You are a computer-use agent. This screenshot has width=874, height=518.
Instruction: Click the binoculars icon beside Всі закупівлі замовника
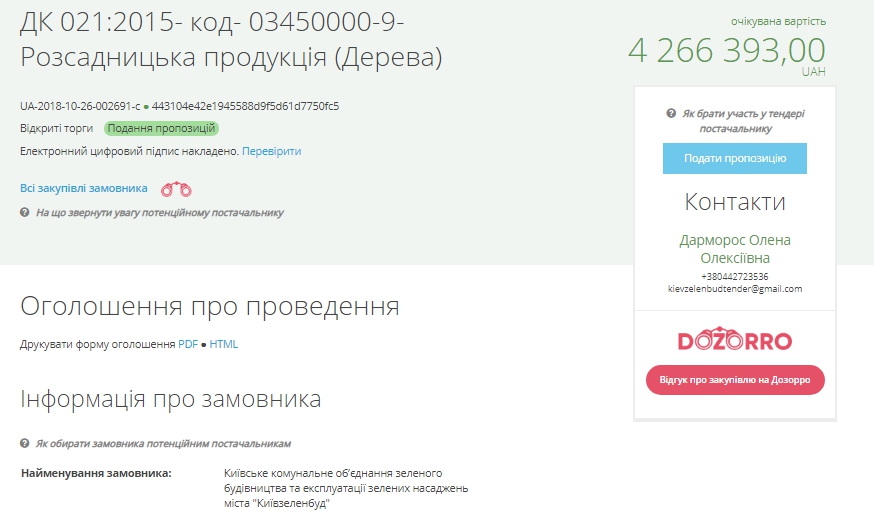(x=176, y=189)
